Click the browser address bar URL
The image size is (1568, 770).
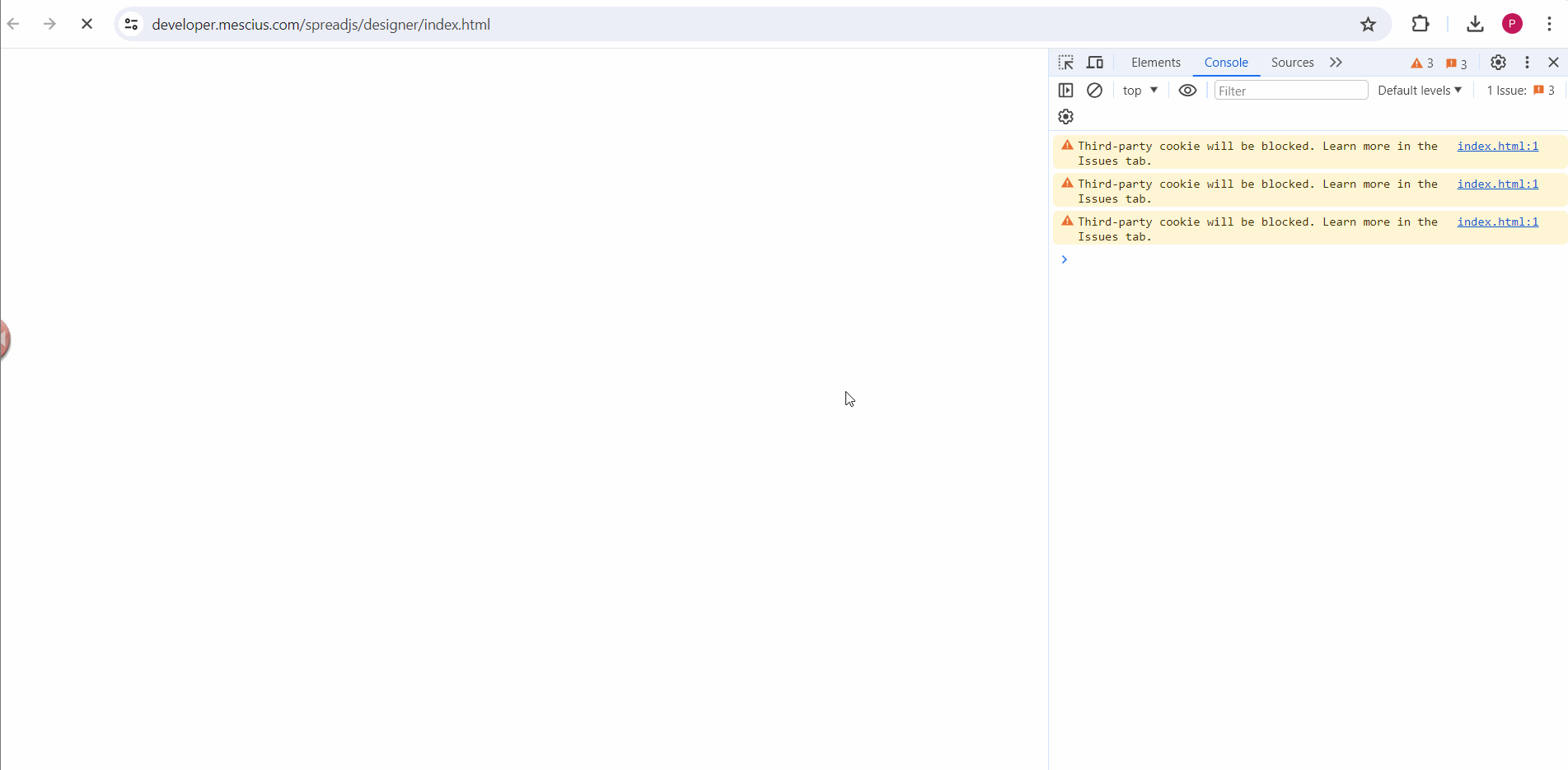point(321,25)
